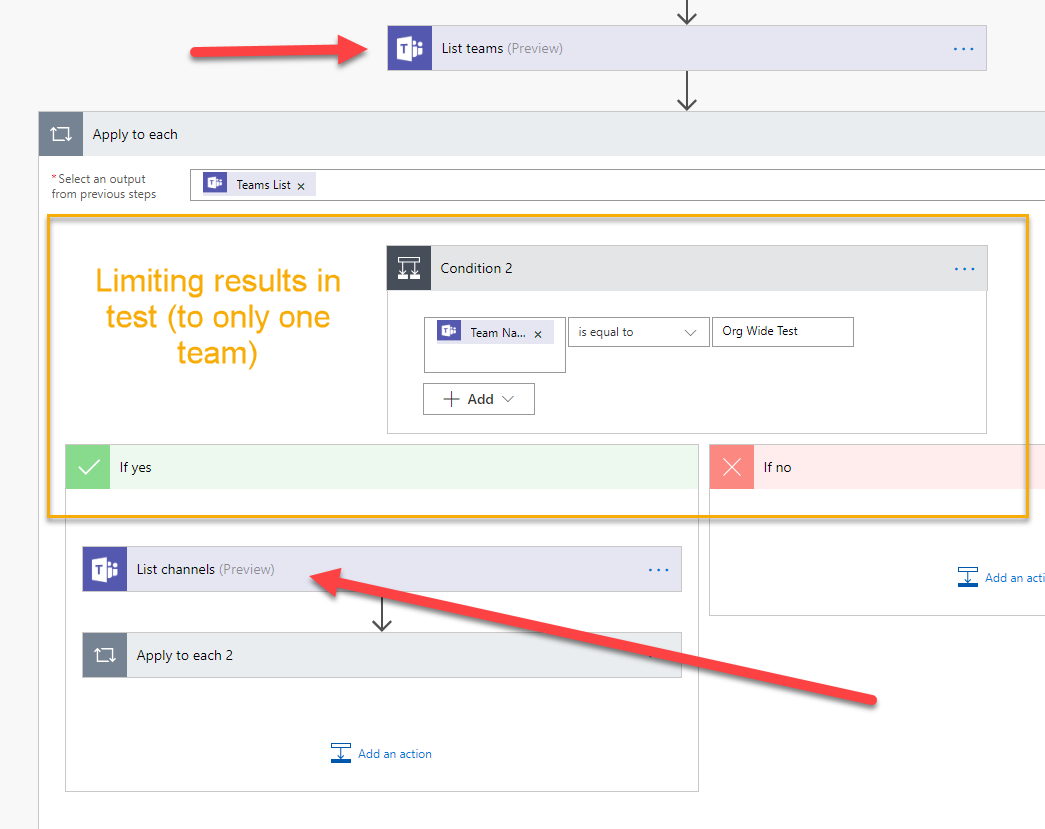Viewport: 1045px width, 829px height.
Task: Expand the Add dropdown in Condition 2
Action: pyautogui.click(x=479, y=399)
